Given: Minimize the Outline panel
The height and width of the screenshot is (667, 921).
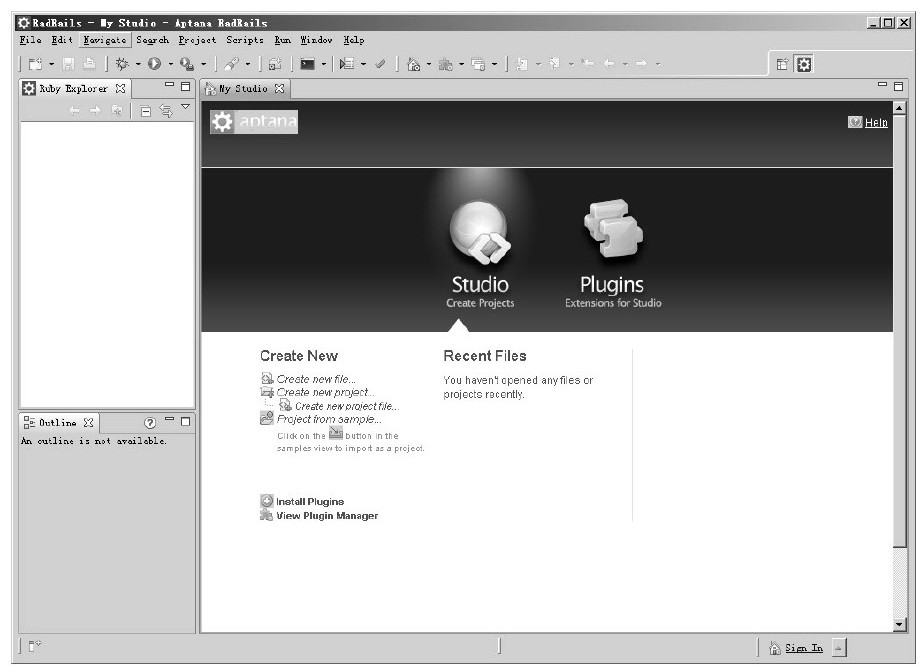Looking at the screenshot, I should tap(169, 421).
